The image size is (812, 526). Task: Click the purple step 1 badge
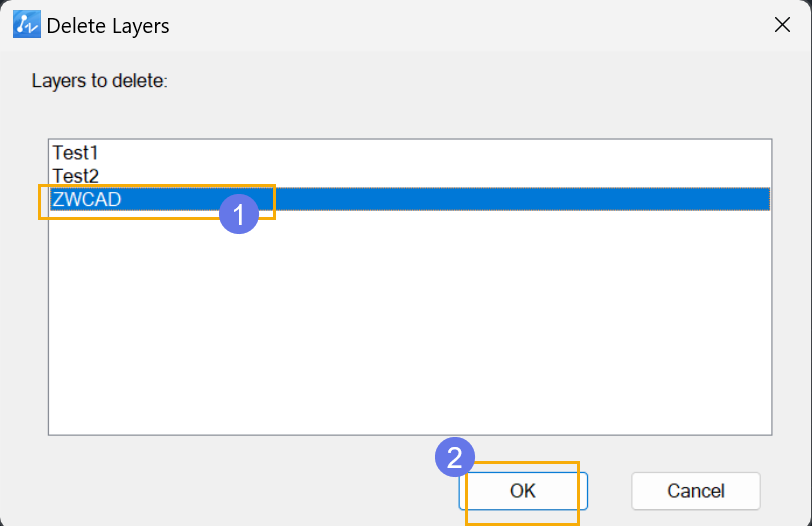click(x=239, y=214)
